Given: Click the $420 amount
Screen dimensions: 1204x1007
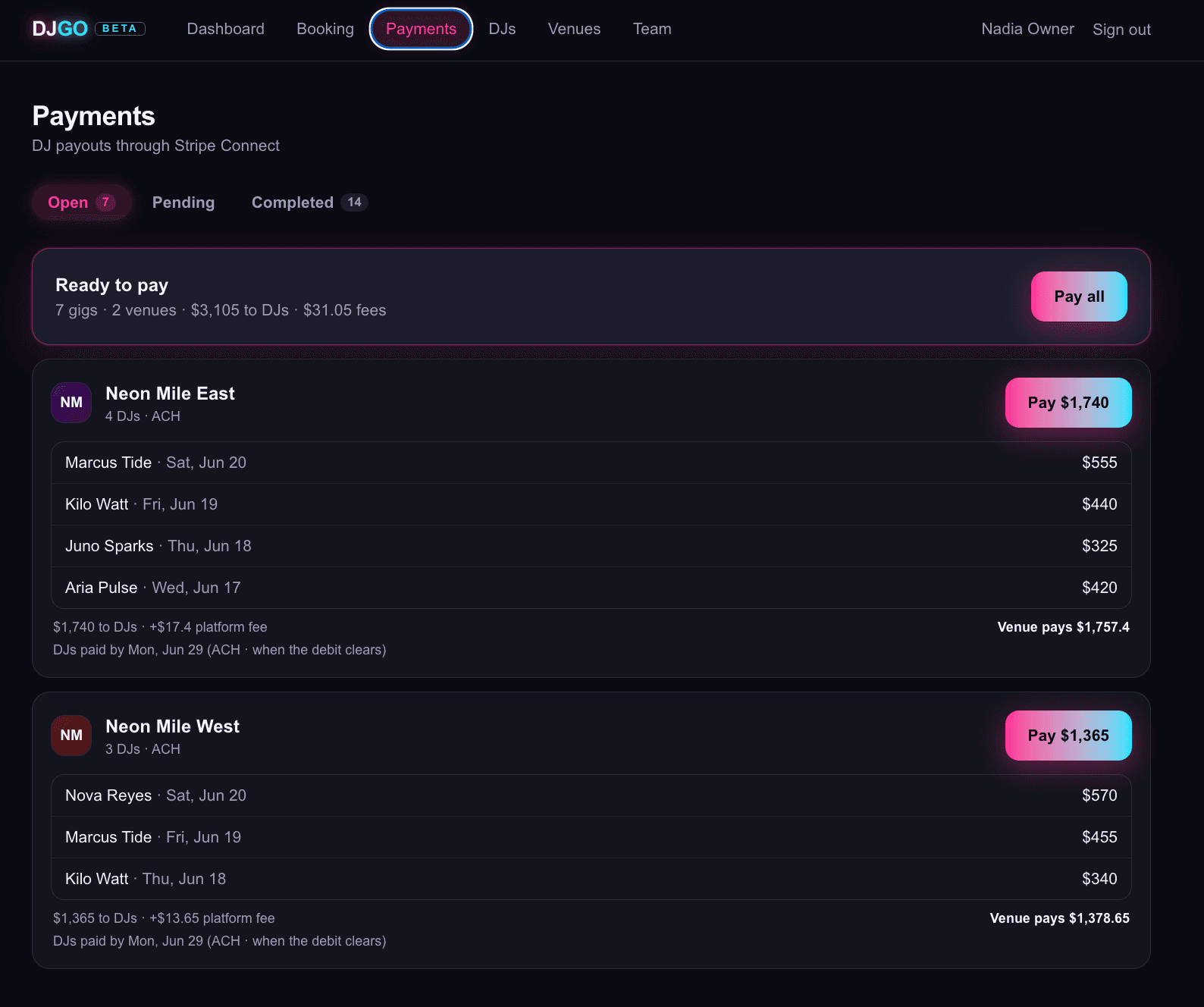Looking at the screenshot, I should tap(1099, 588).
